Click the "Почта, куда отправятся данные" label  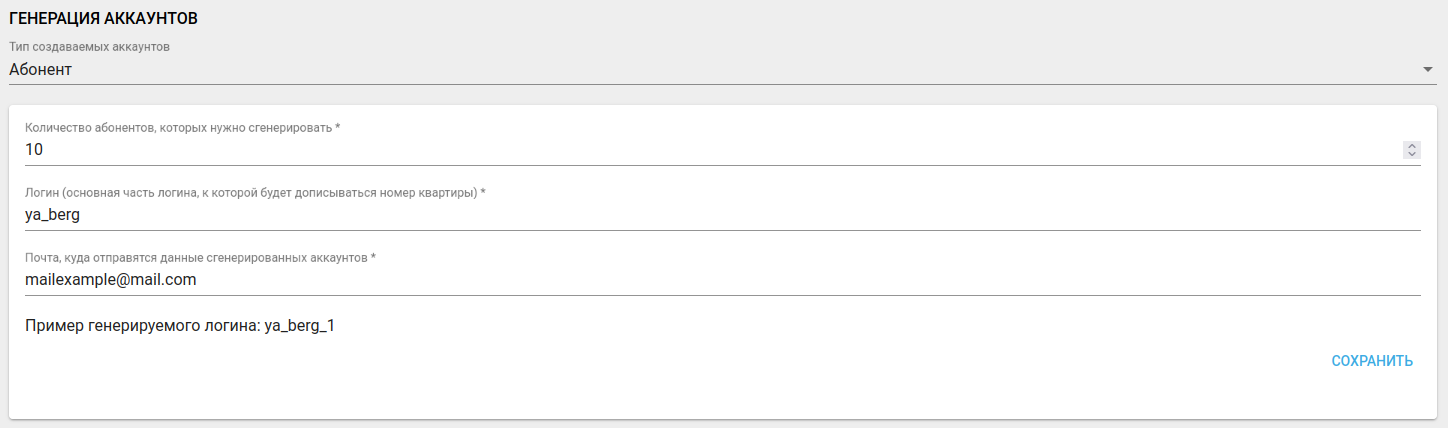pos(196,258)
